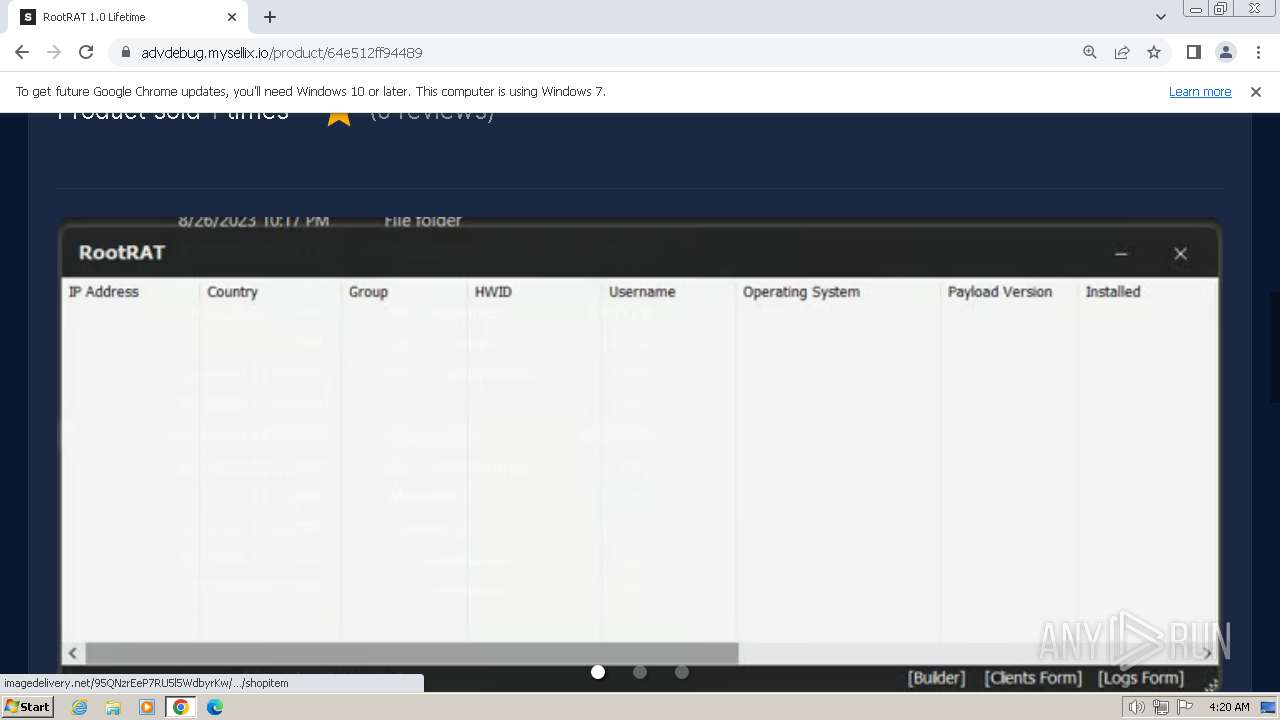
Task: Click the [Logs Form] label in screenshot
Action: pos(1141,678)
